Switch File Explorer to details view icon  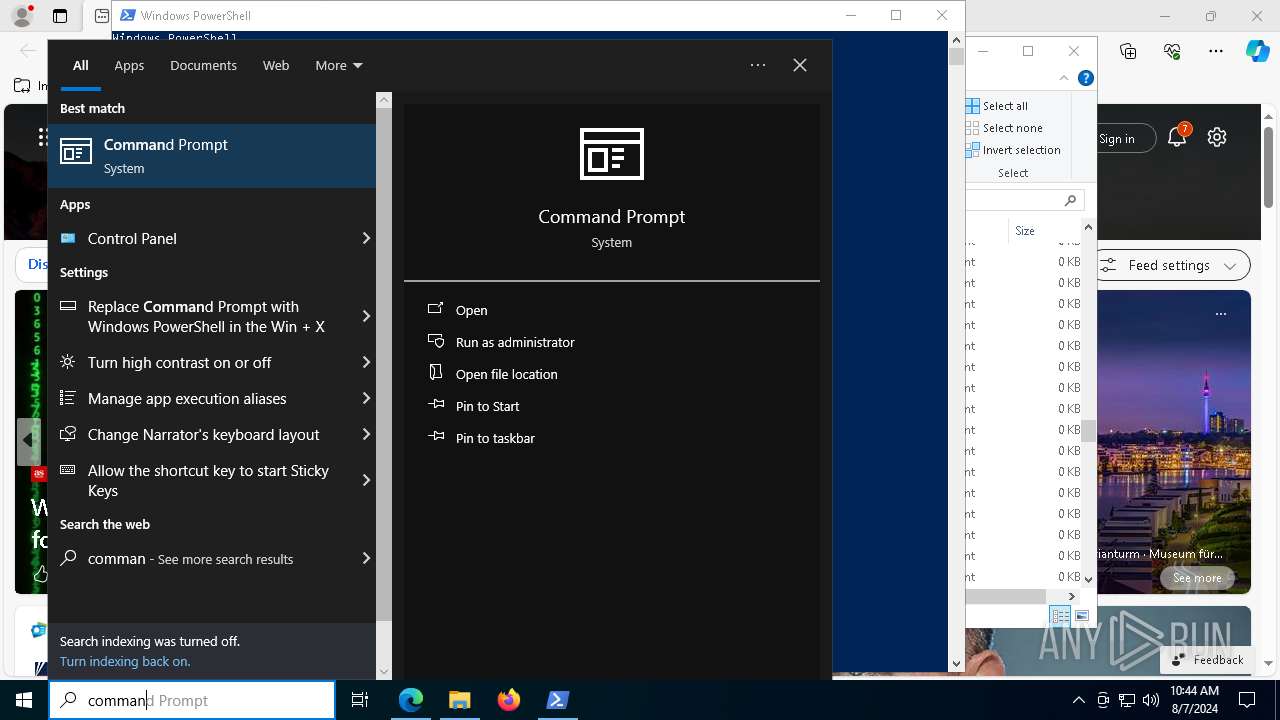click(x=1060, y=616)
